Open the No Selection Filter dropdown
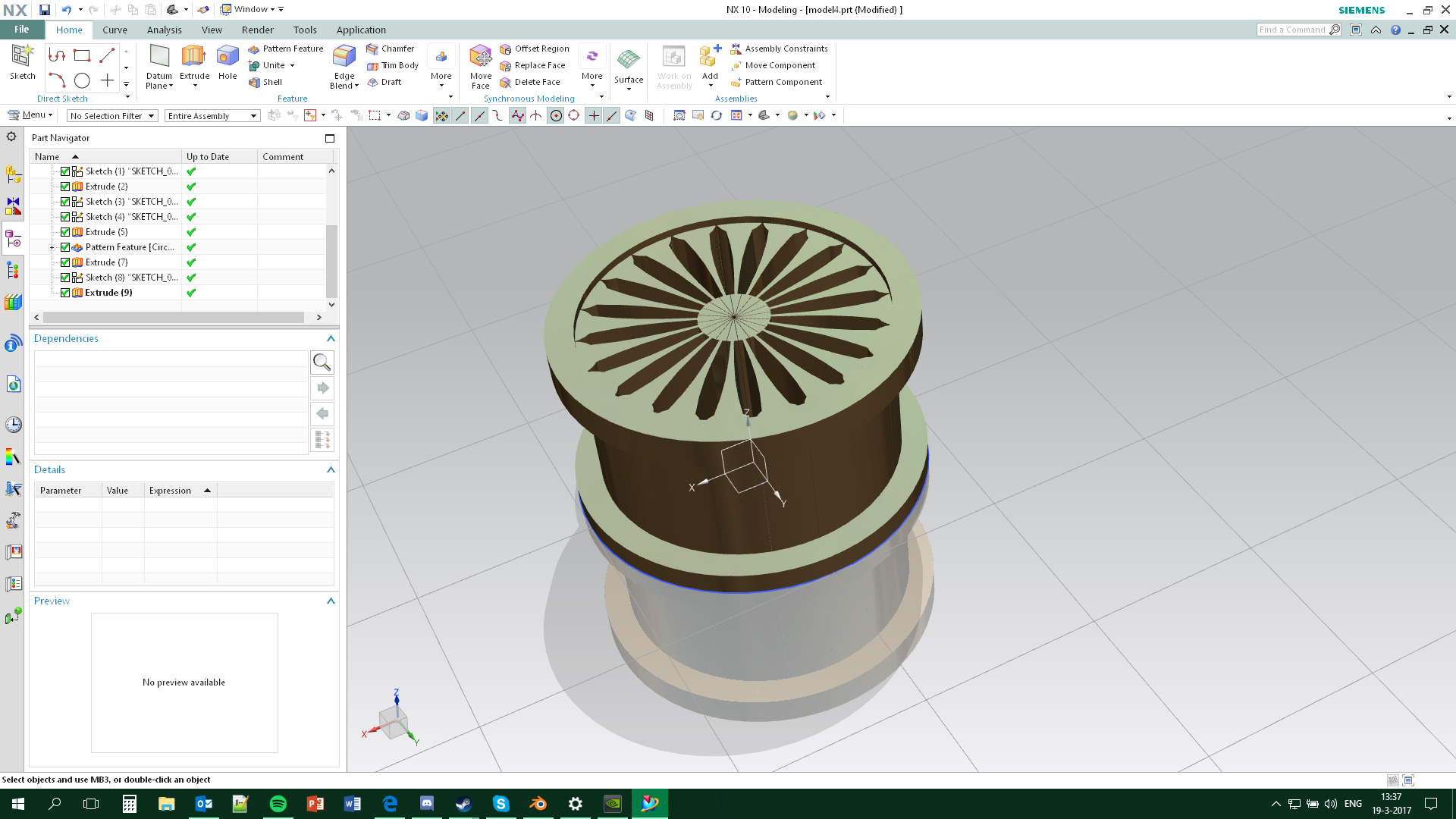Viewport: 1456px width, 819px height. [x=112, y=116]
